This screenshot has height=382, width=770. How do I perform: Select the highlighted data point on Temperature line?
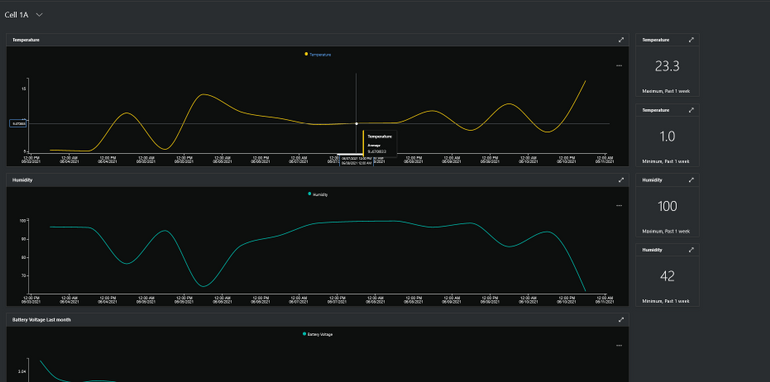(x=357, y=124)
